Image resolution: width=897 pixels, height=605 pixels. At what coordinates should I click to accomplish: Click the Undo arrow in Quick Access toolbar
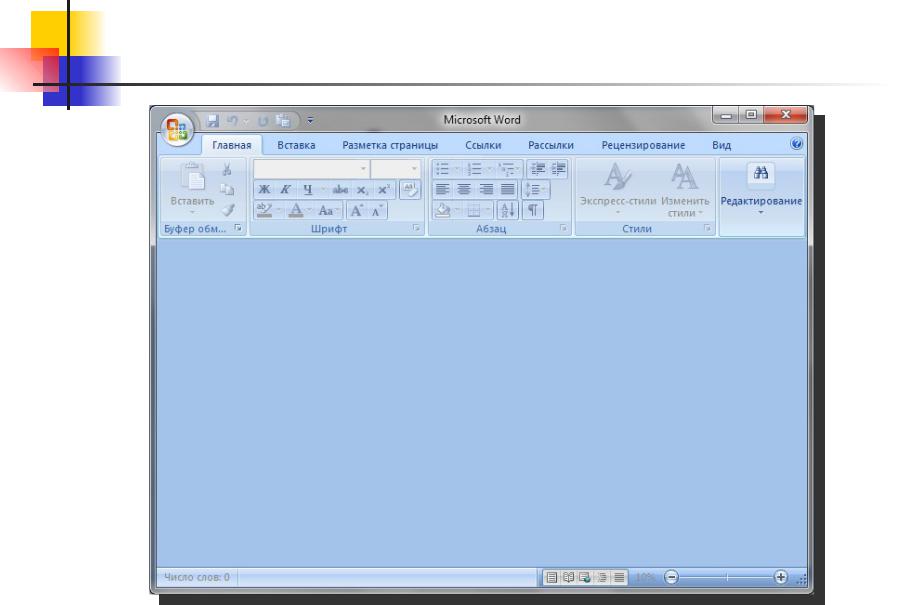[x=232, y=121]
